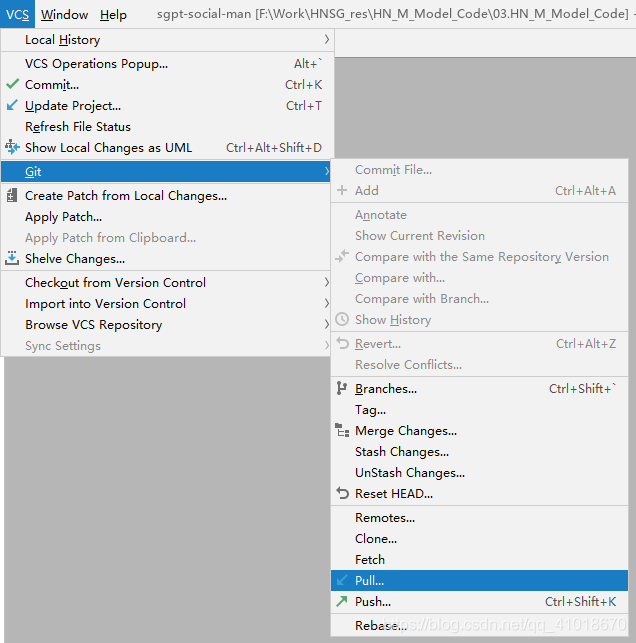Viewport: 636px width, 643px height.
Task: Open the VCS menu
Action: (x=18, y=14)
